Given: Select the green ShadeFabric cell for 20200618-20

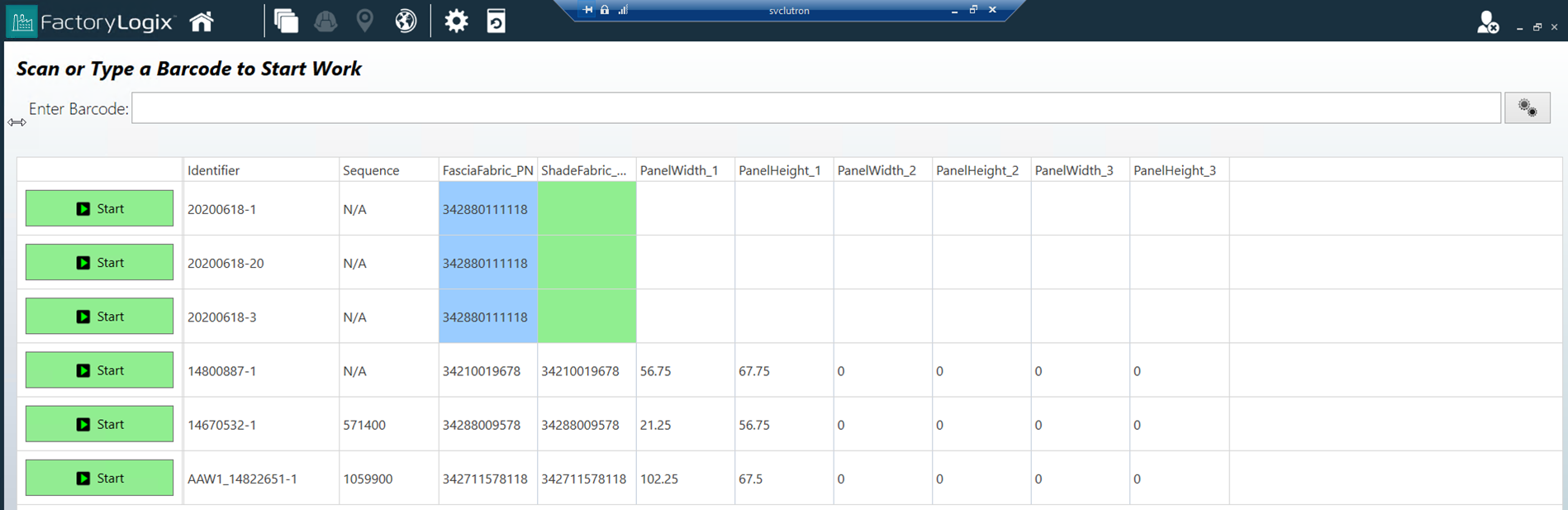Looking at the screenshot, I should tap(587, 263).
